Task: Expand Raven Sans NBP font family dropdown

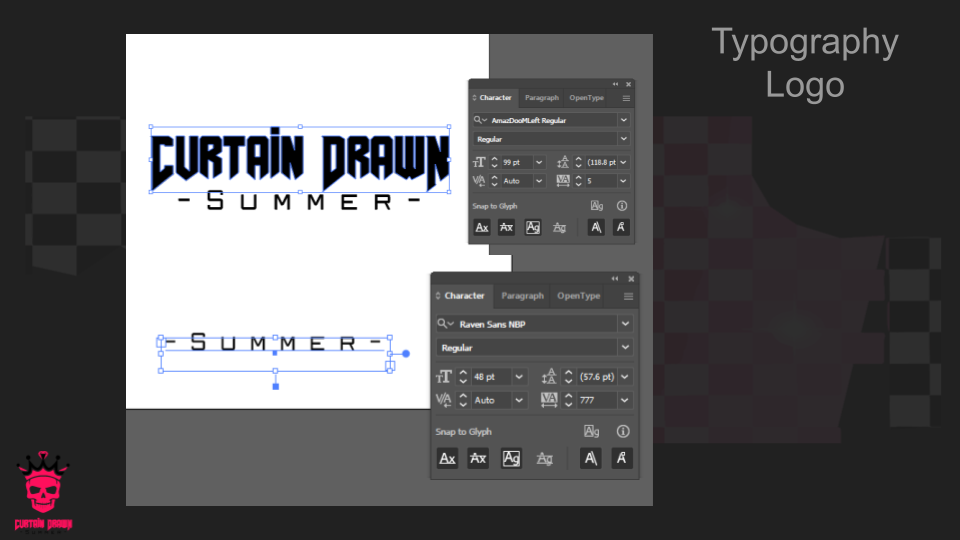Action: 625,323
